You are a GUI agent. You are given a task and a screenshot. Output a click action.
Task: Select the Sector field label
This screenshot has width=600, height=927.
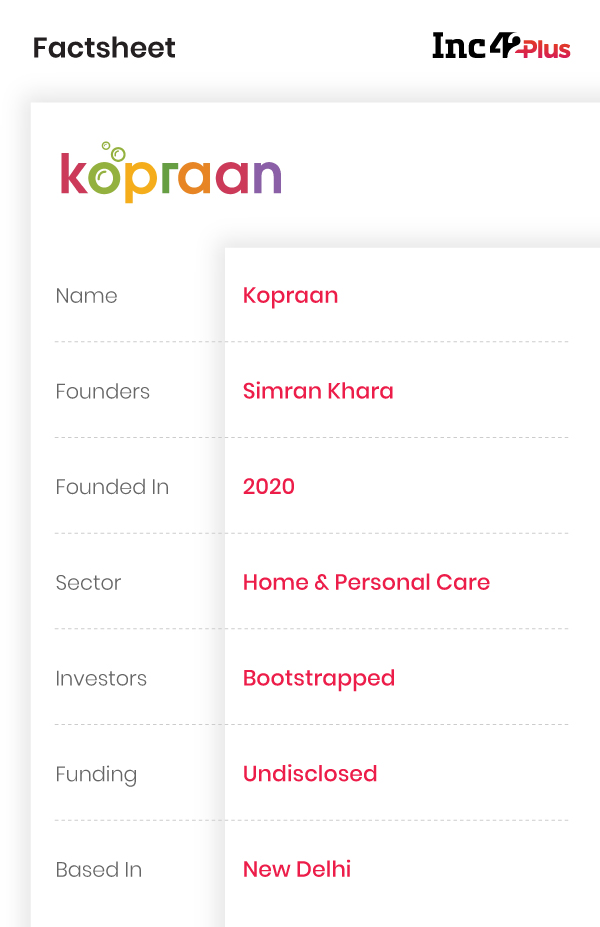[88, 583]
